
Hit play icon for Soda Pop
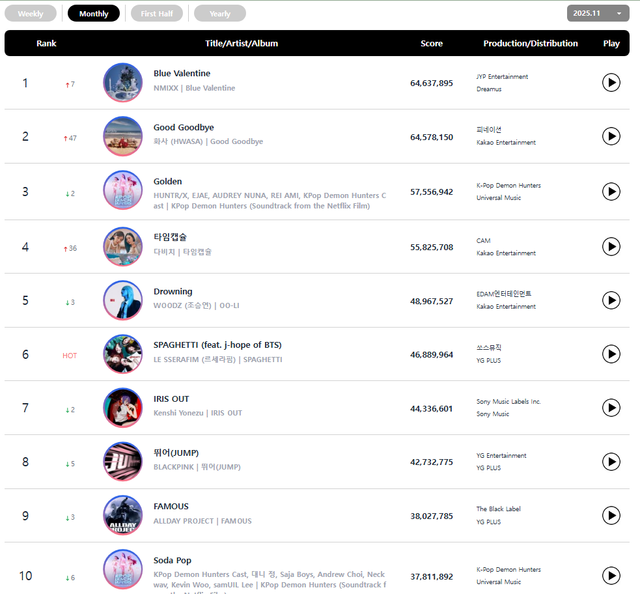tap(611, 575)
